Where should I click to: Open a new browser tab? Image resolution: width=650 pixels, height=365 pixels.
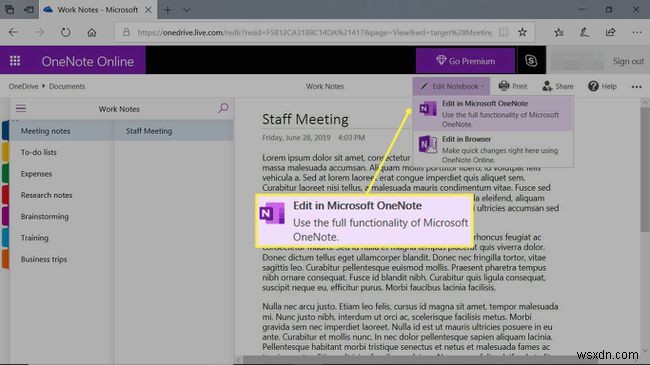pos(167,10)
